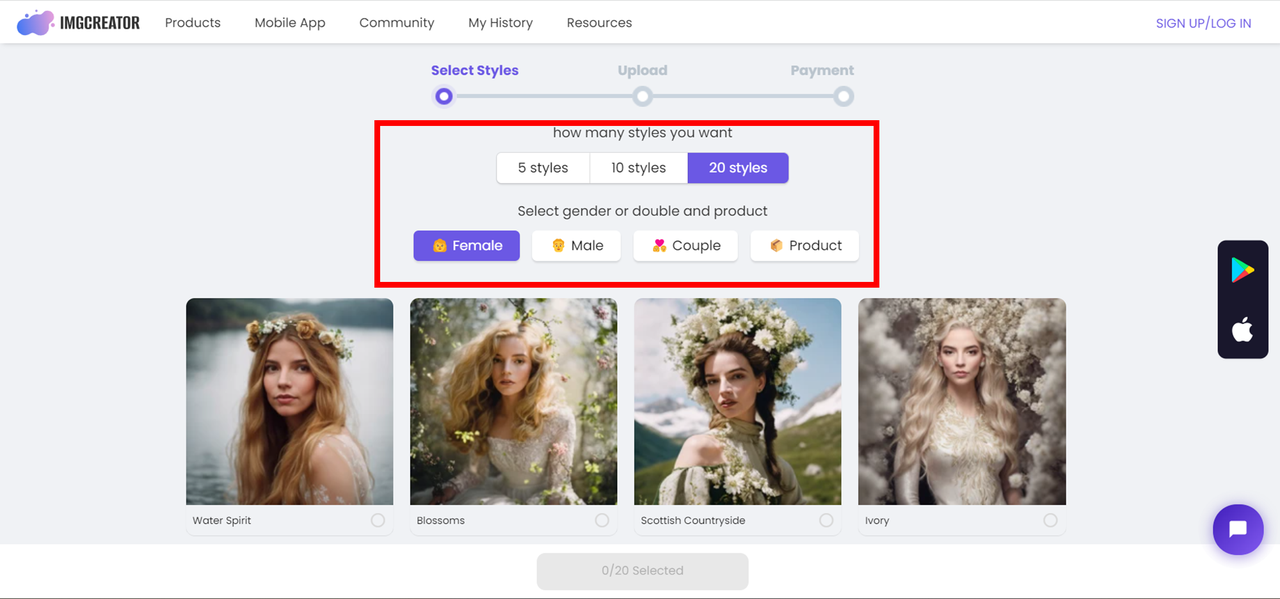Click the Water Spirit portrait thumbnail
1280x599 pixels.
tap(290, 401)
